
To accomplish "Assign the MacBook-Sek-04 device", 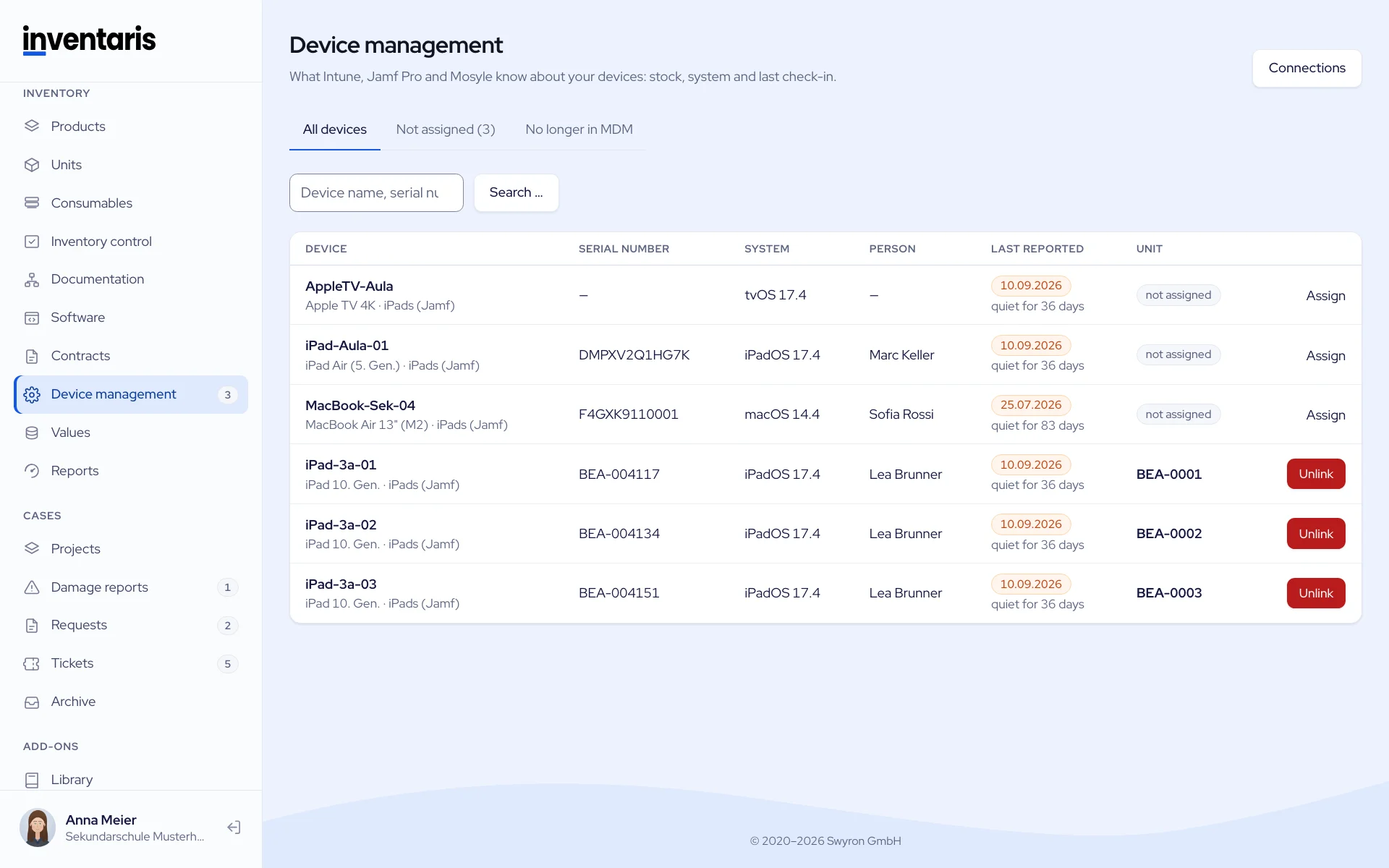I will pos(1325,414).
